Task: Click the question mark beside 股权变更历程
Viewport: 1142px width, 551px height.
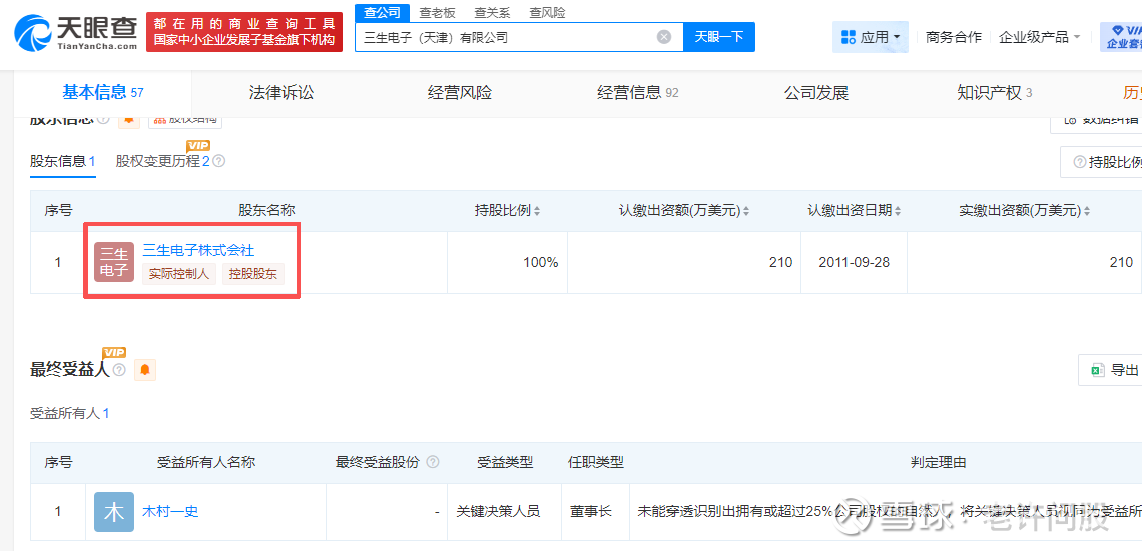Action: coord(219,161)
